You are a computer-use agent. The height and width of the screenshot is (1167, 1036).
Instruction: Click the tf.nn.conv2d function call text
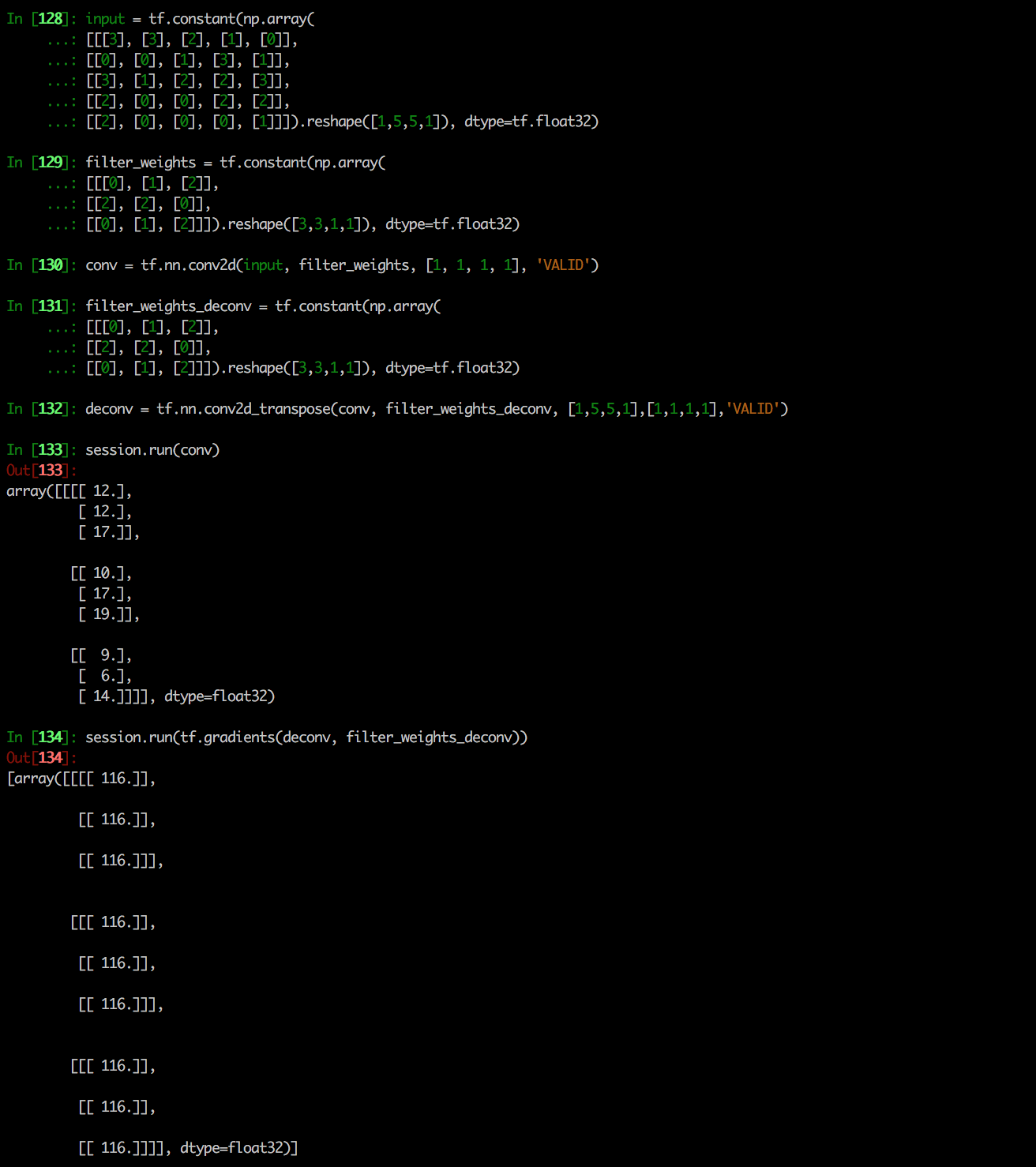pos(188,265)
